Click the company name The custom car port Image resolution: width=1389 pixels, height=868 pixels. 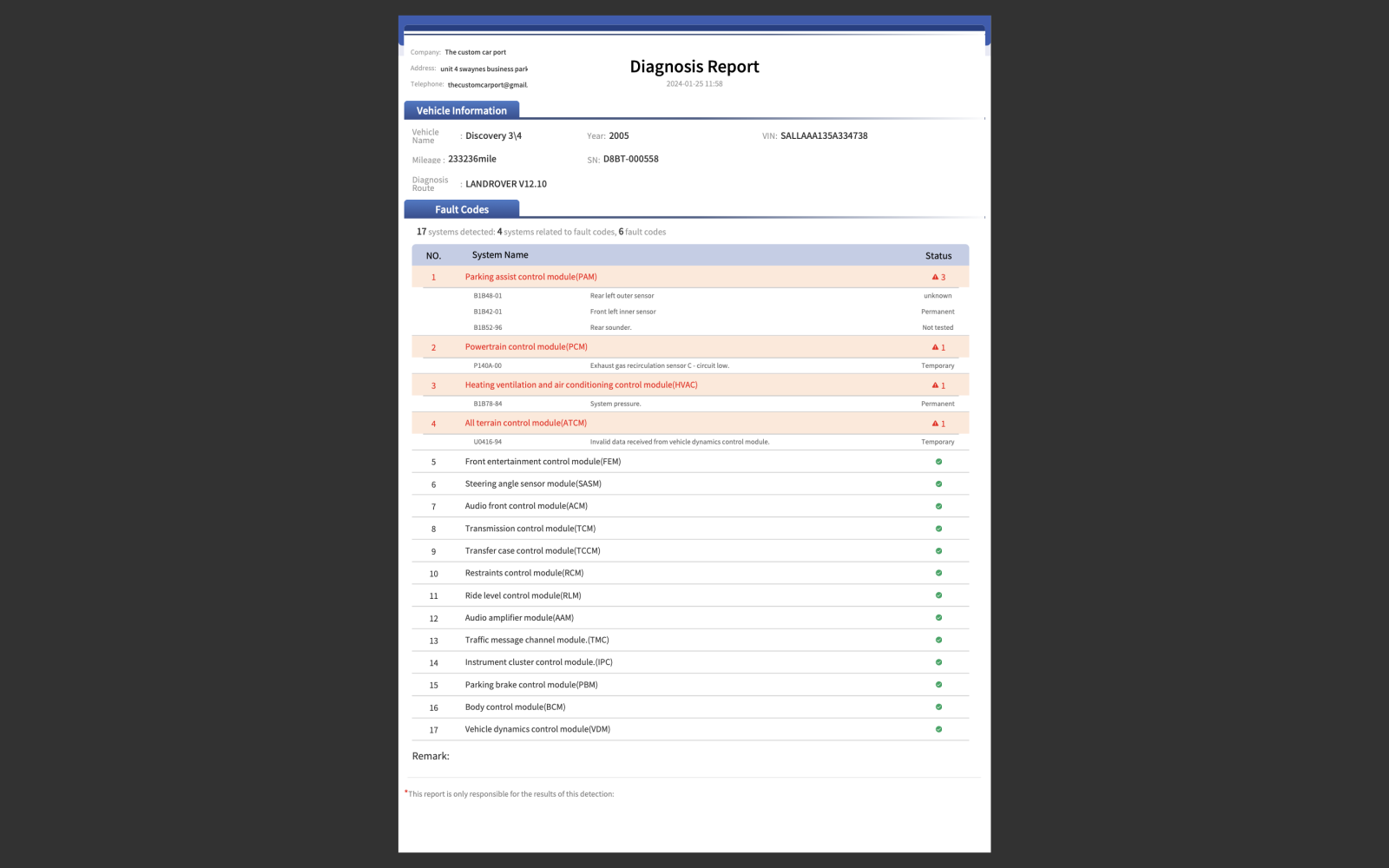click(476, 52)
